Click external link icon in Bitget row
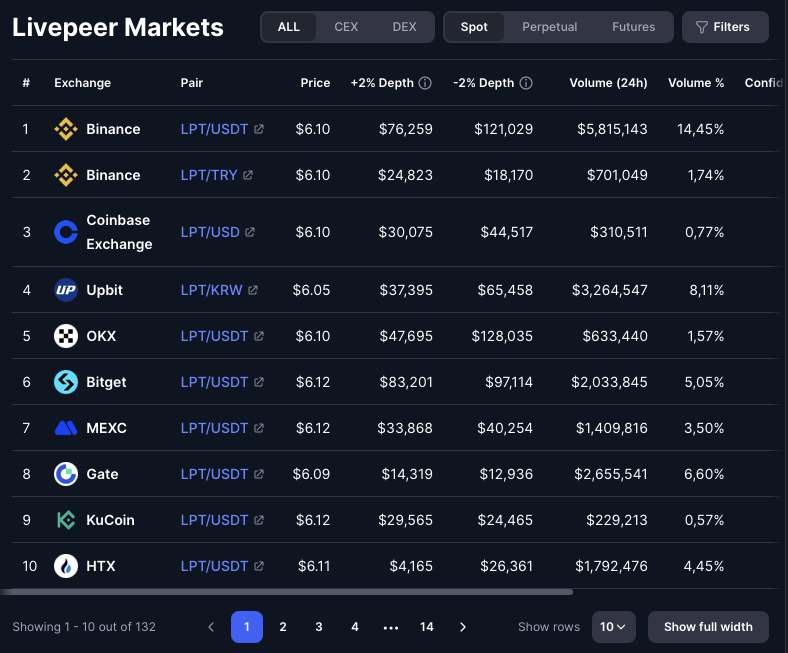 point(259,382)
